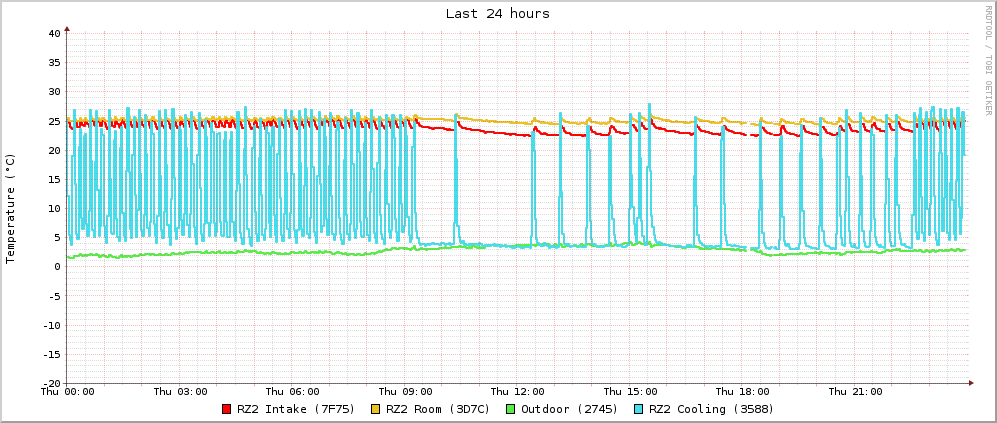
Task: Click the 'Thu 00:00' time axis label
Action: (x=67, y=391)
